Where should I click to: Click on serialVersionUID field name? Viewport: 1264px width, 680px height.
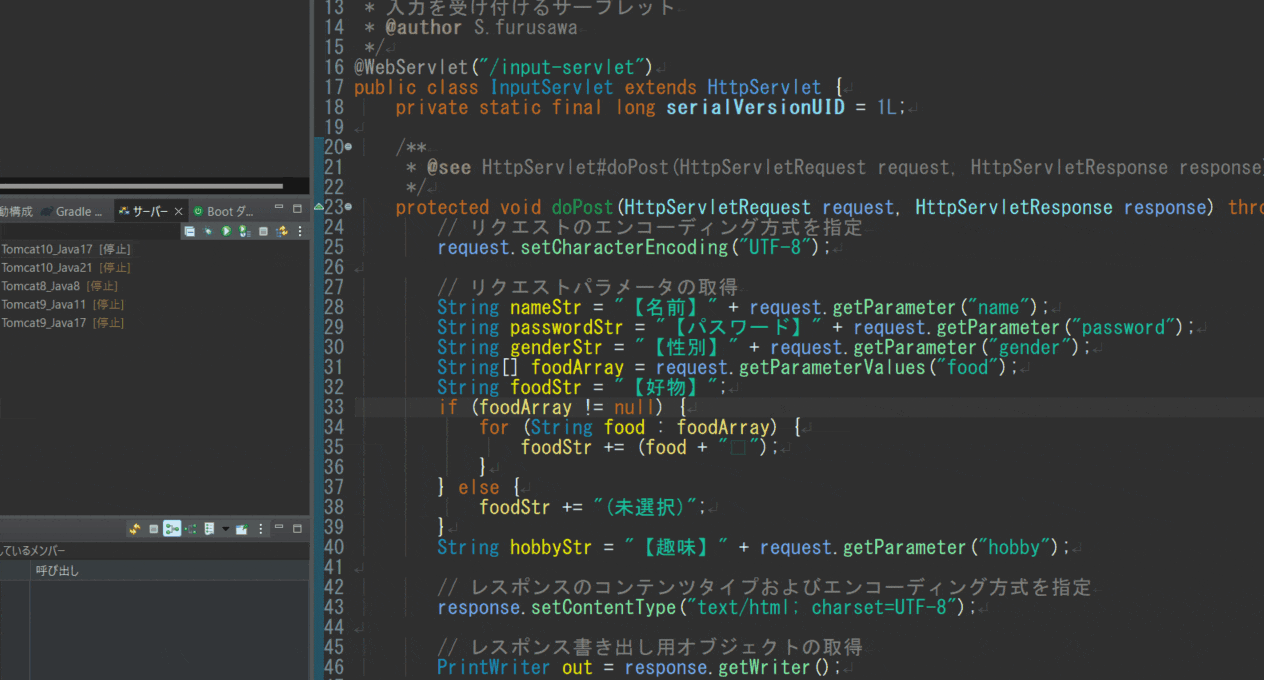(755, 108)
